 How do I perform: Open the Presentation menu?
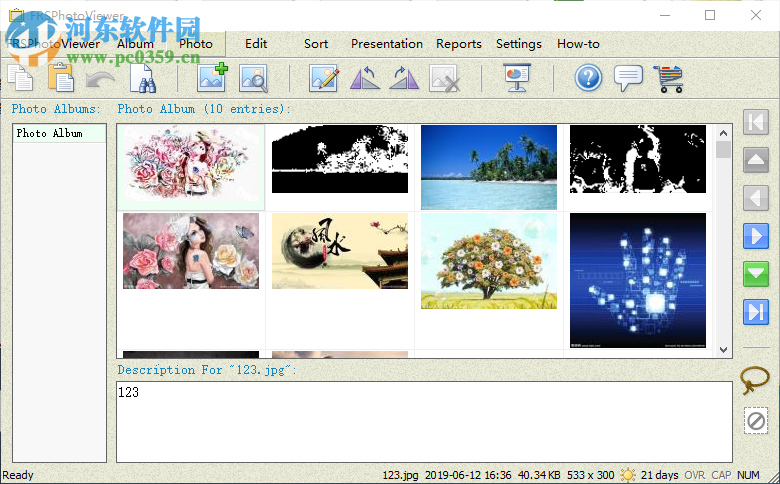click(x=387, y=44)
